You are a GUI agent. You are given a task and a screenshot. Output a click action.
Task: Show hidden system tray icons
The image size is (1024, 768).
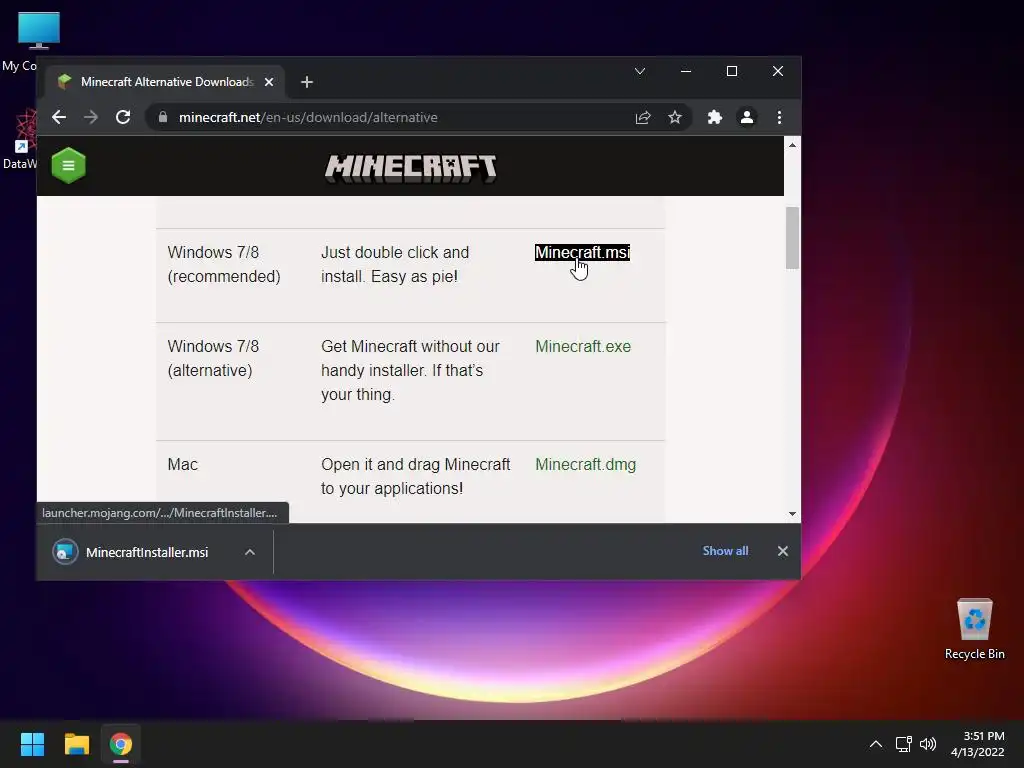pyautogui.click(x=876, y=744)
